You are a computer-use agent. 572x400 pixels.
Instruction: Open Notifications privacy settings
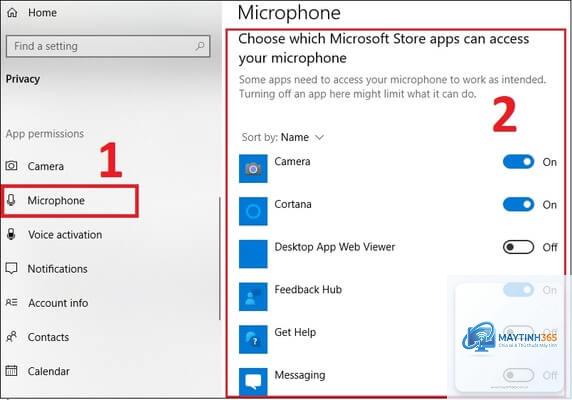47,269
